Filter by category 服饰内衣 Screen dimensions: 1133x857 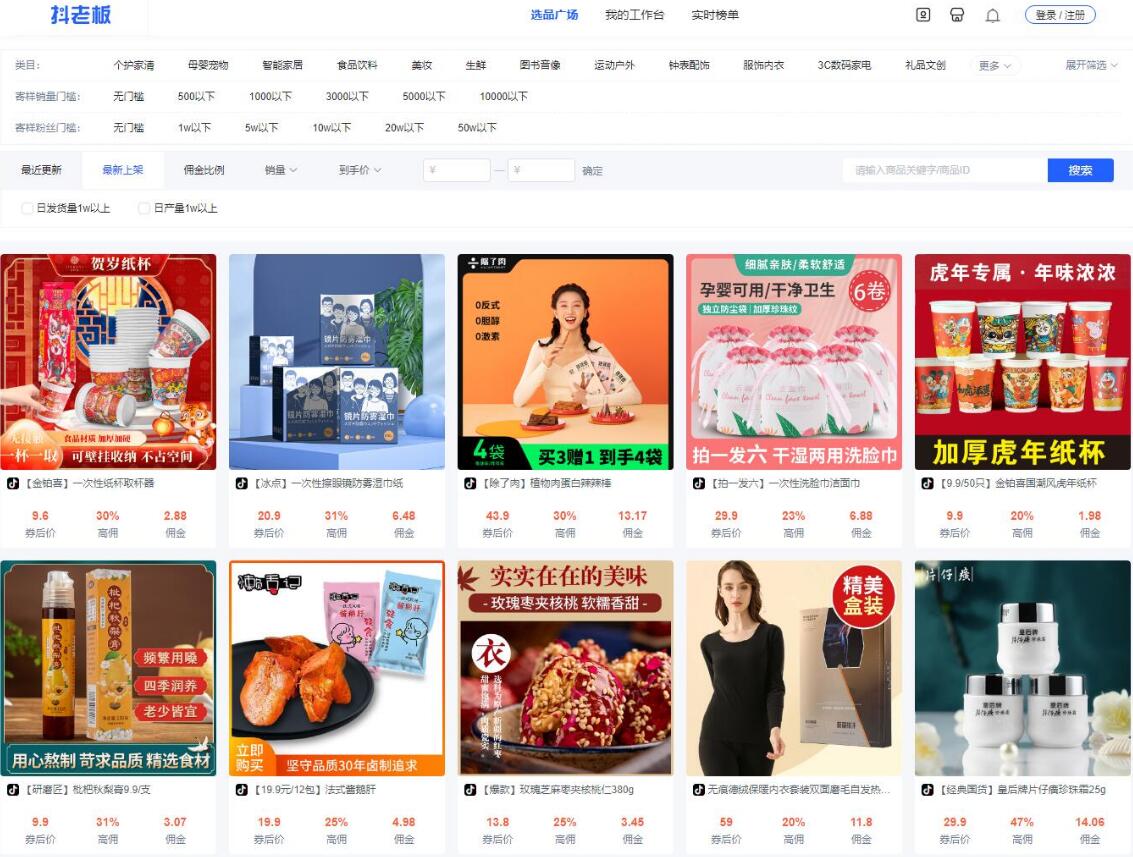pyautogui.click(x=764, y=65)
